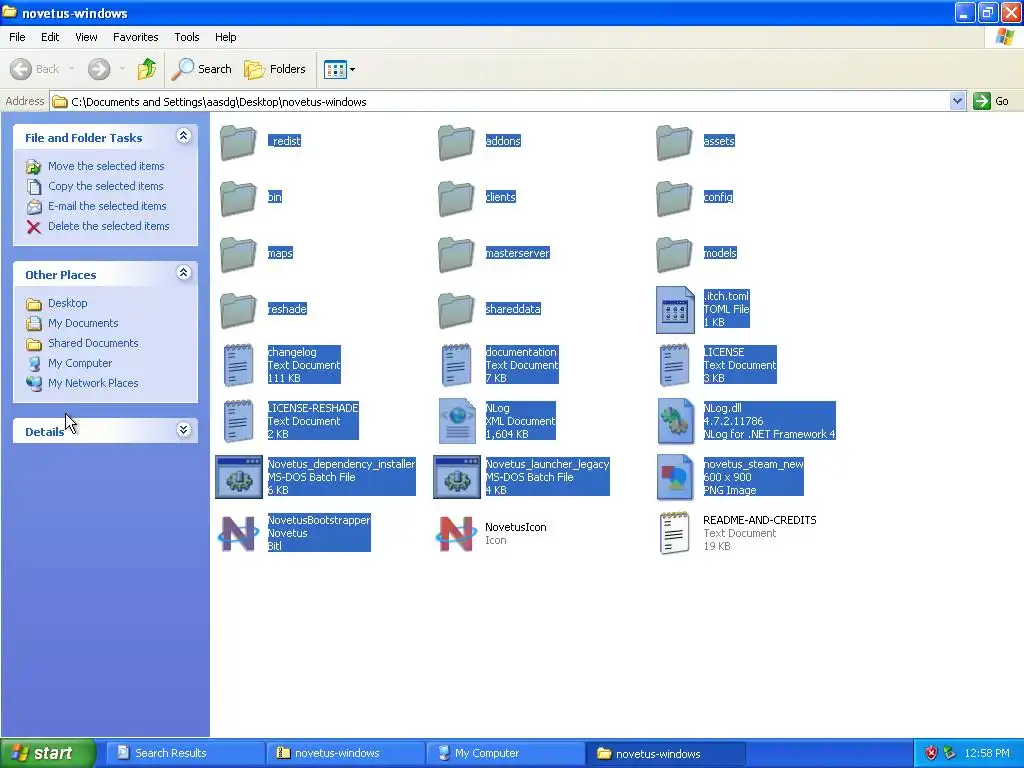Click the Back navigation button
The height and width of the screenshot is (768, 1024).
(x=35, y=69)
